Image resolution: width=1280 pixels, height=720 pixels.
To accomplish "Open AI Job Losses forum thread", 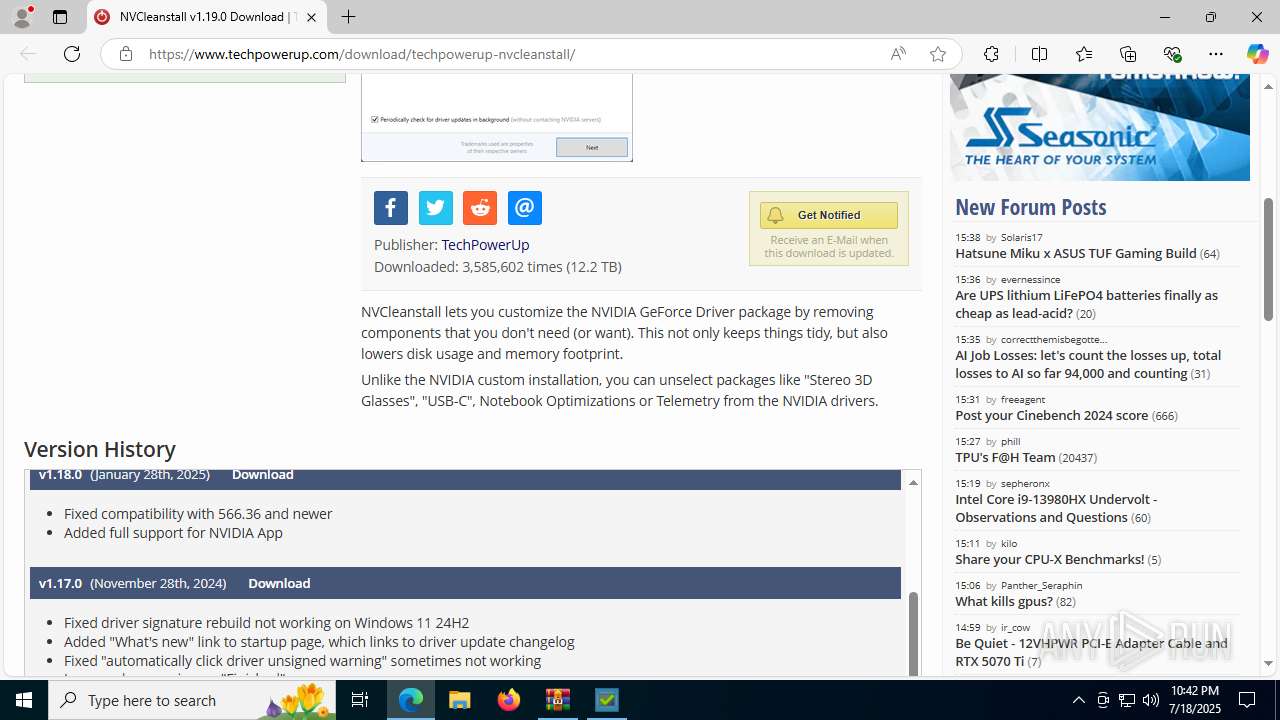I will click(x=1088, y=364).
